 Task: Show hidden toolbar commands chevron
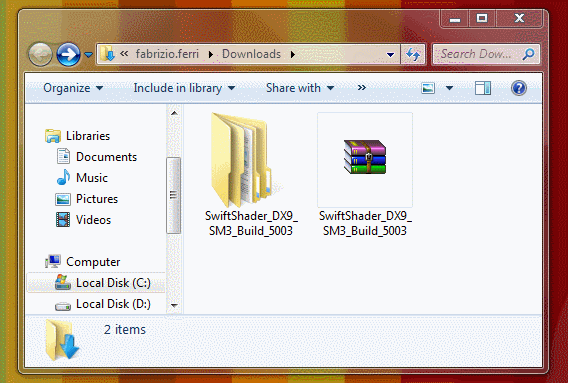point(362,88)
